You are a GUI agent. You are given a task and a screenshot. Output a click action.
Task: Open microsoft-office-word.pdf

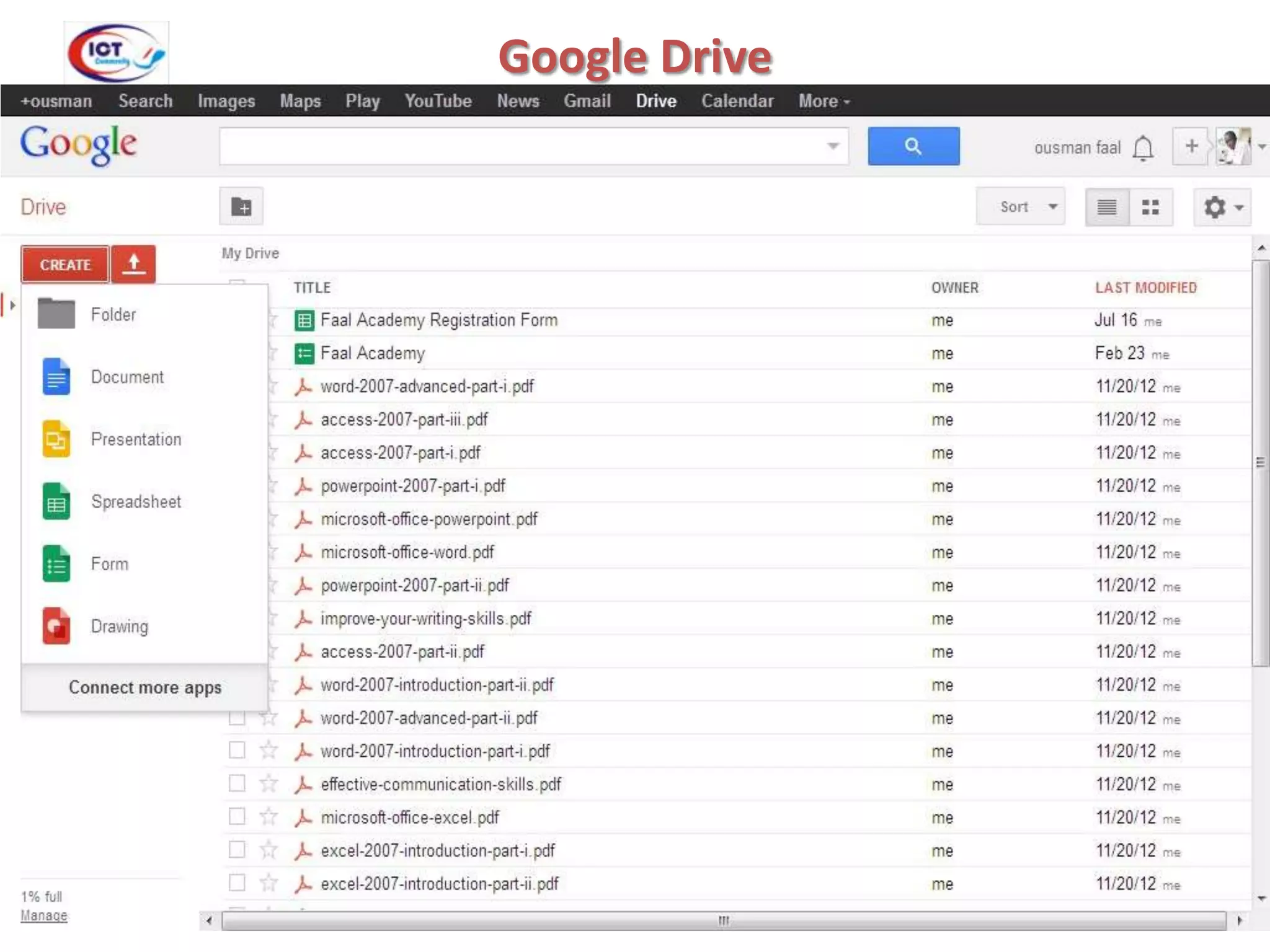[x=407, y=552]
